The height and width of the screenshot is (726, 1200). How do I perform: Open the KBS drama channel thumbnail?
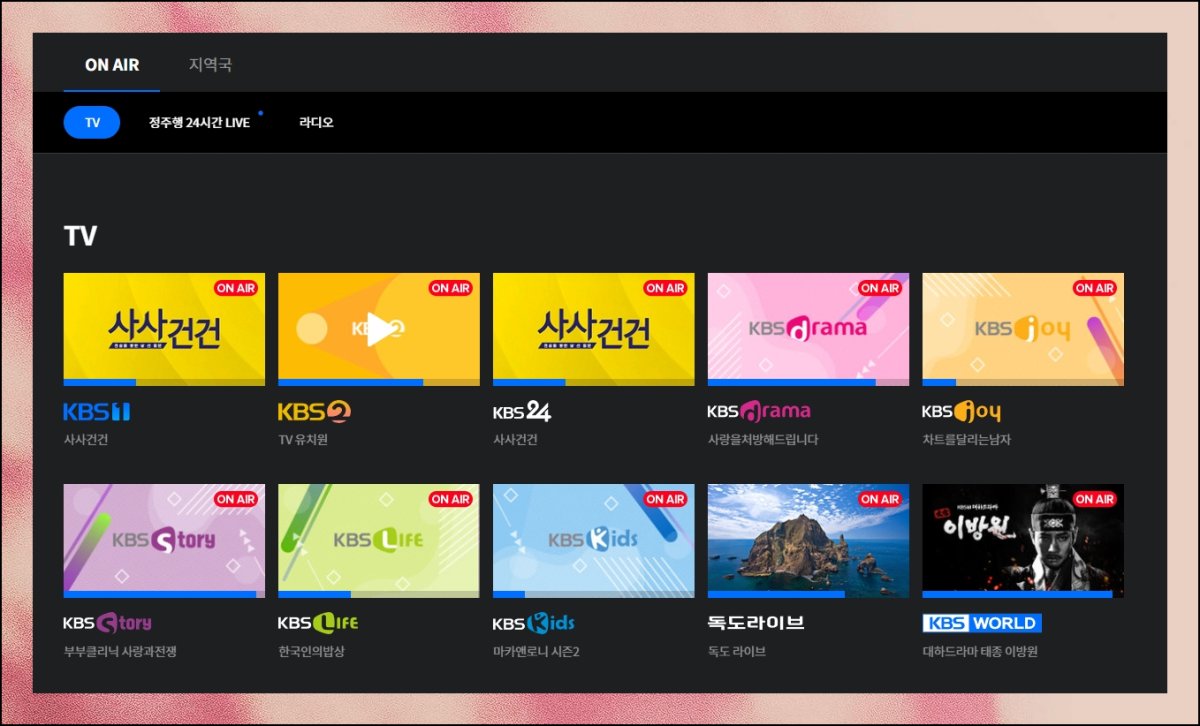(809, 329)
